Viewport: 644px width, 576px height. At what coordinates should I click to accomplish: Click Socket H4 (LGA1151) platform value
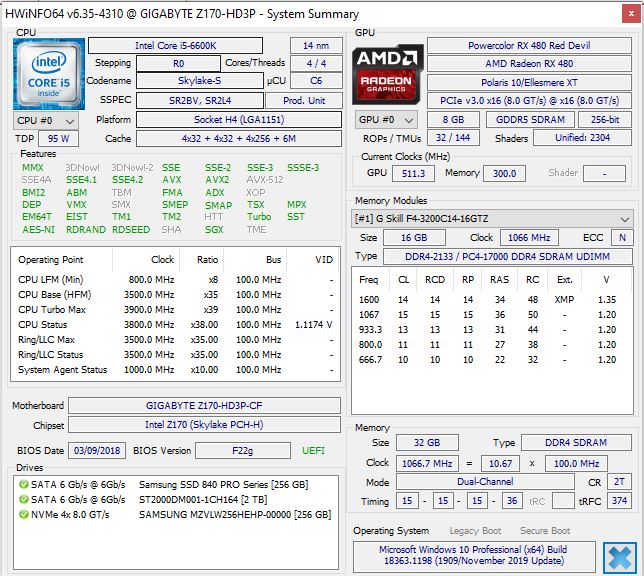(239, 120)
